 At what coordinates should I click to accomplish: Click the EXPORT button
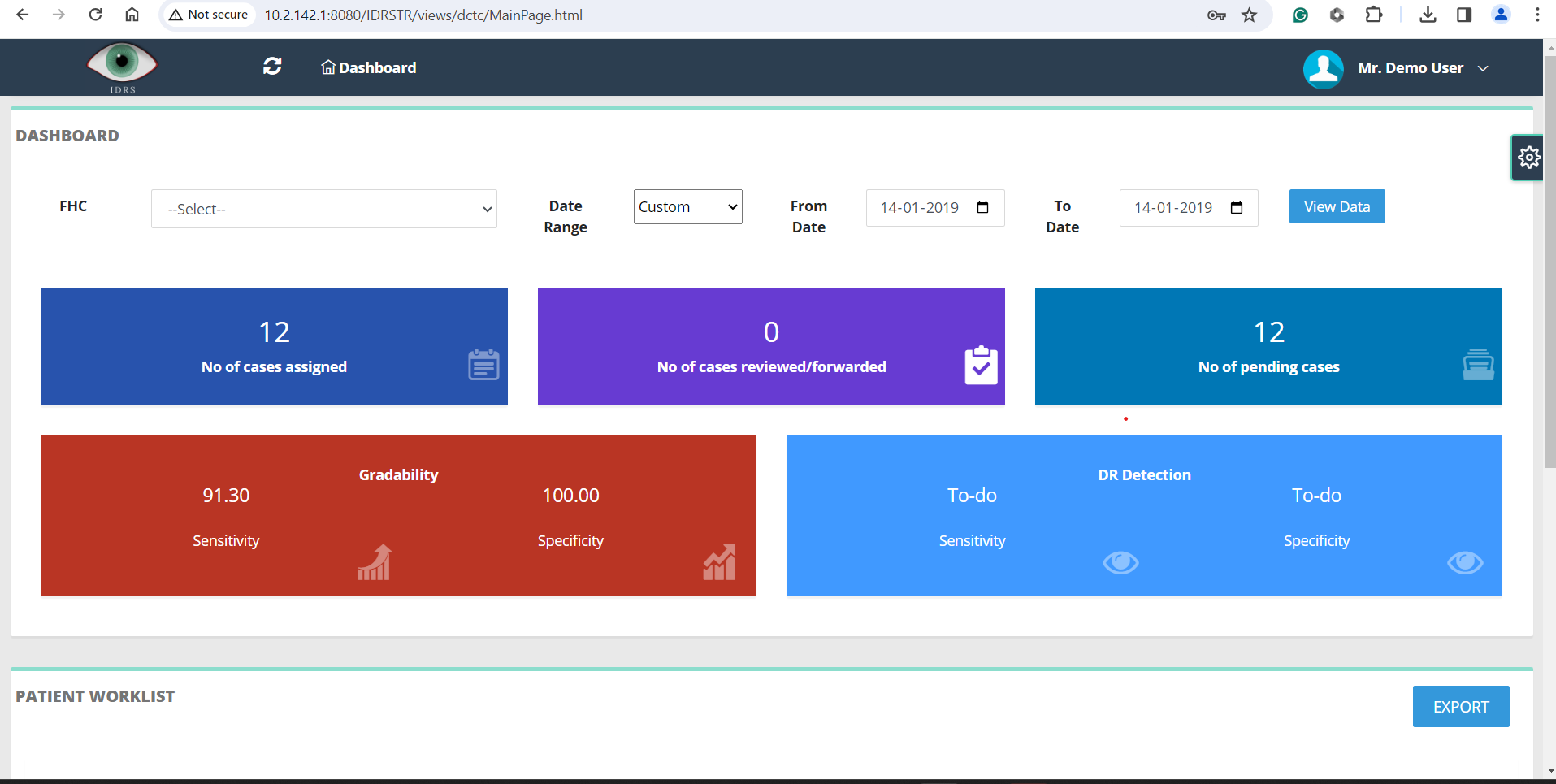click(1461, 707)
